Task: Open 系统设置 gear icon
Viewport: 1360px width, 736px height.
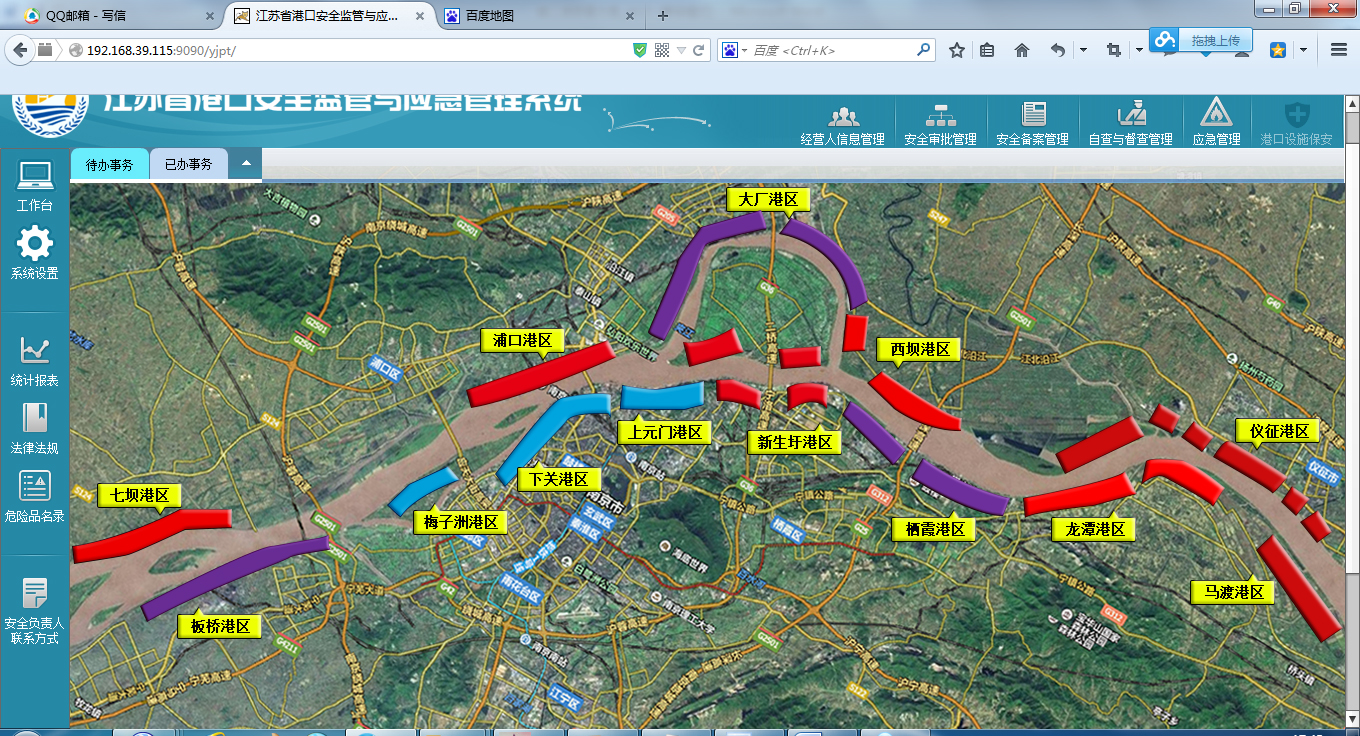Action: coord(35,246)
